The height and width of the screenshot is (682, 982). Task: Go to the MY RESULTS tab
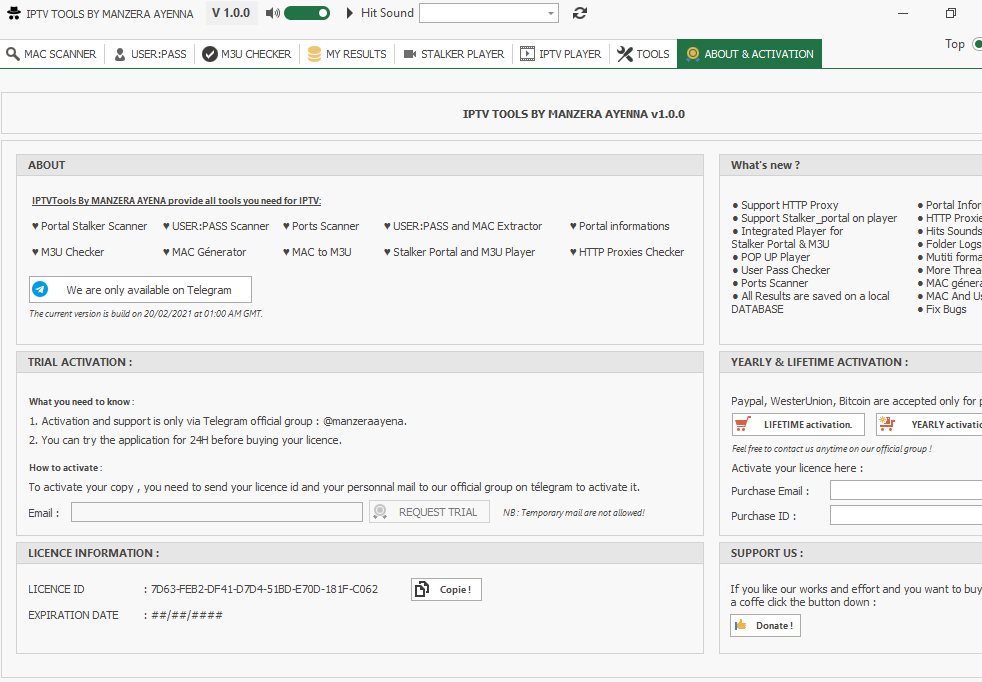(x=347, y=54)
